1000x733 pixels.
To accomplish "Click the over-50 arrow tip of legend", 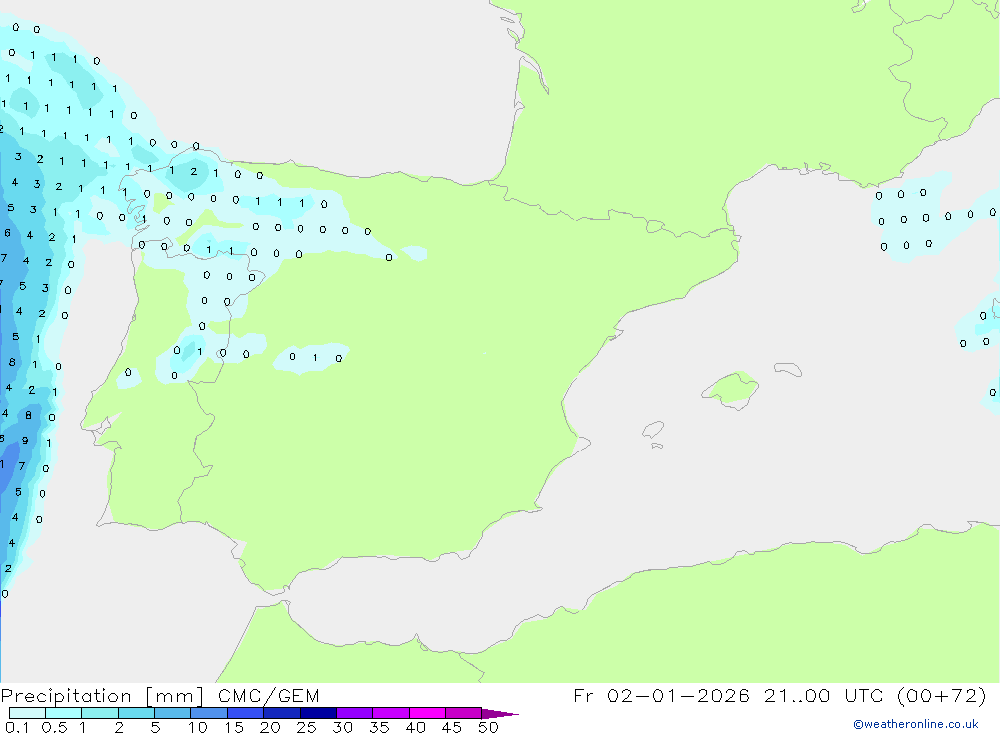I will point(499,714).
